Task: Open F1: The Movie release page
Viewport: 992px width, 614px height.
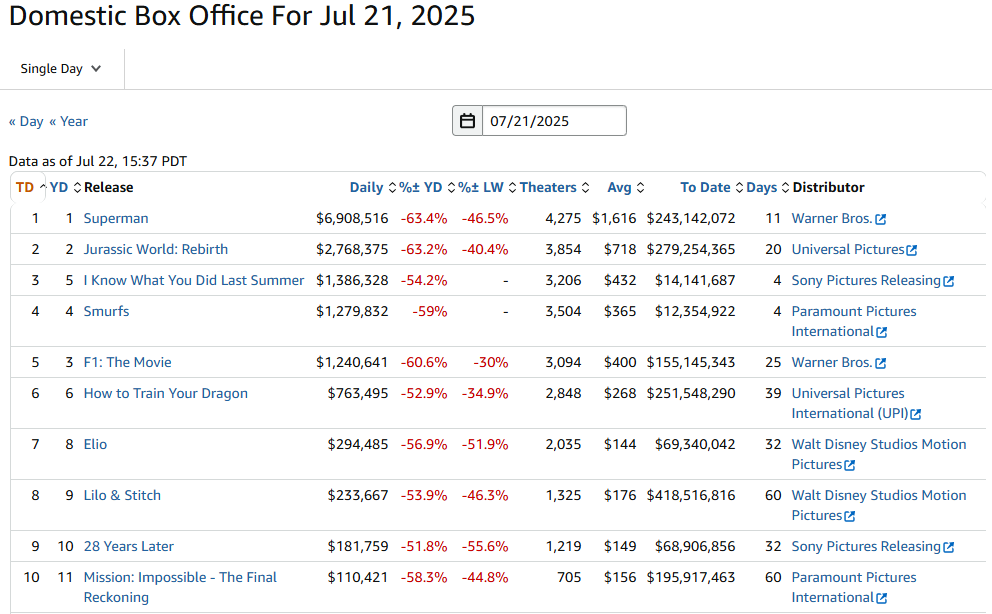Action: pos(127,362)
